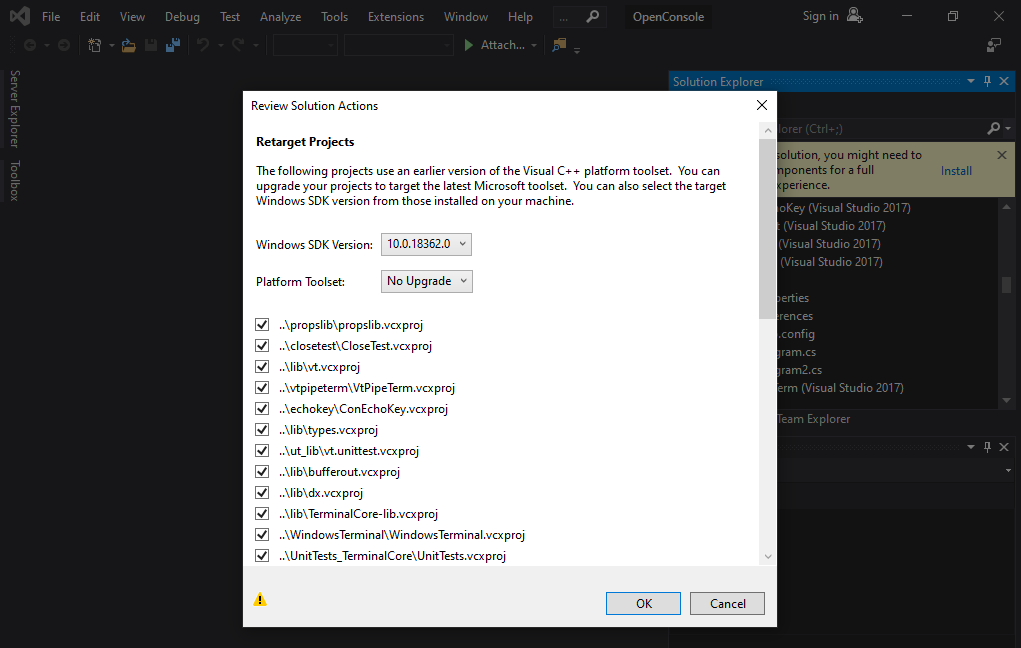
Task: Open the Extensions menu
Action: (x=395, y=17)
